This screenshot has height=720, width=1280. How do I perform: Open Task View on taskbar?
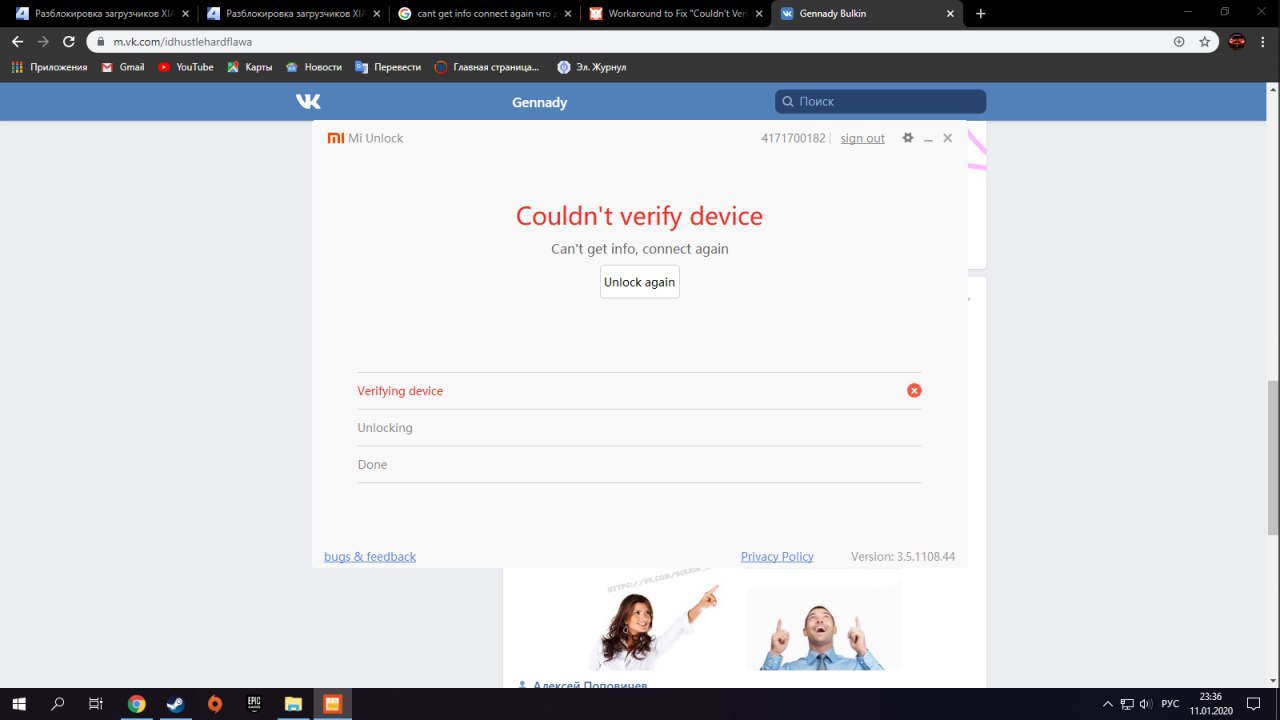click(x=96, y=704)
